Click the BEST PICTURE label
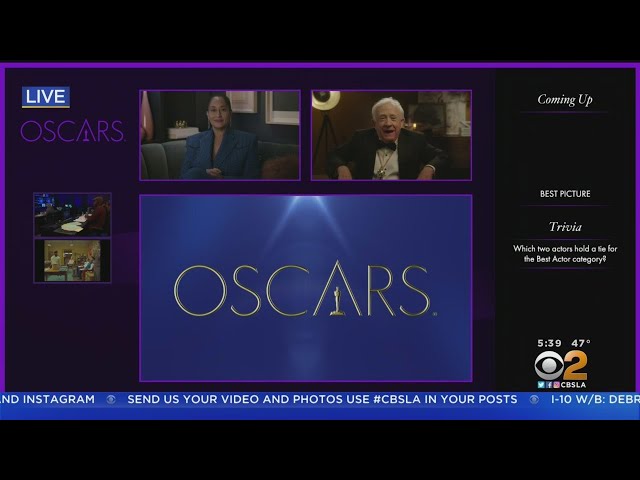640x480 pixels. pyautogui.click(x=565, y=194)
